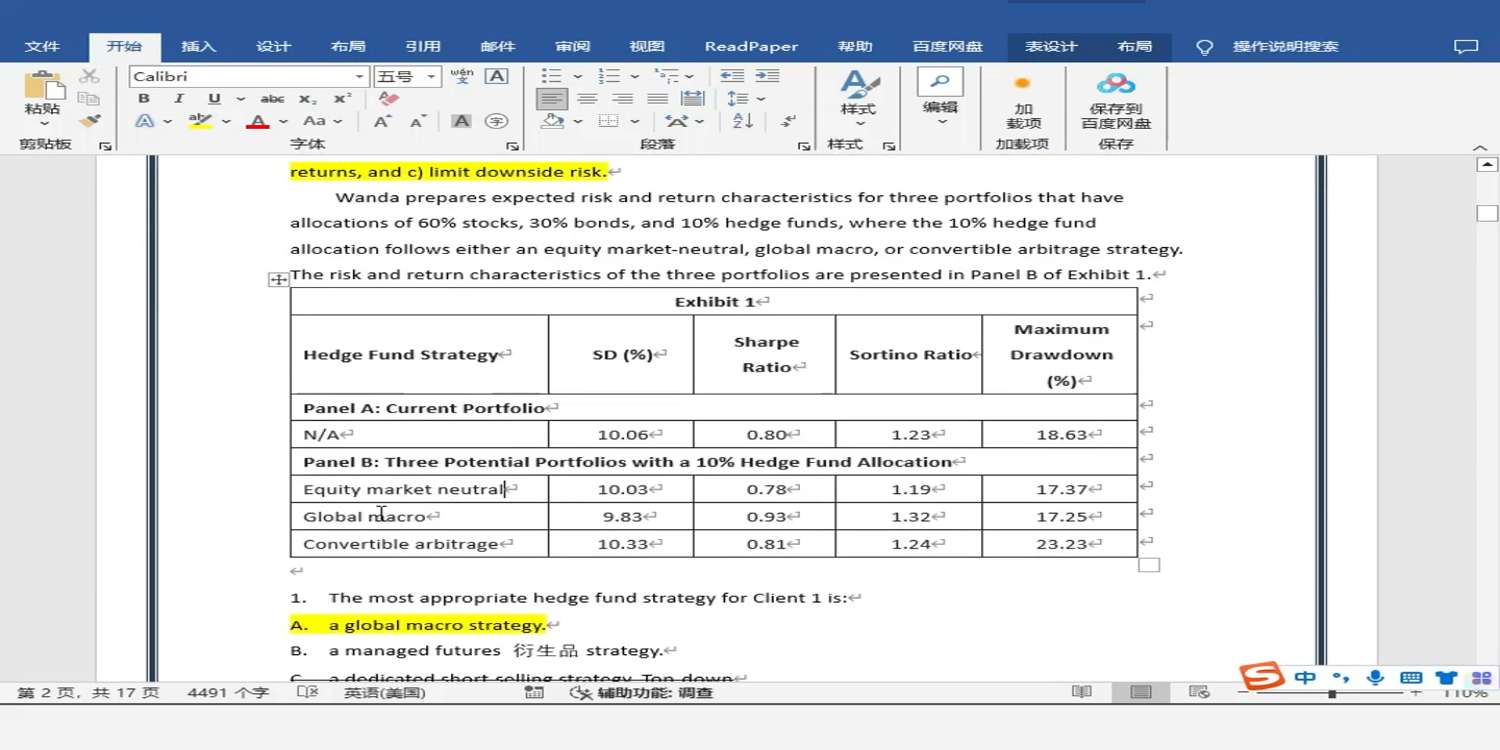Expand the numbered list dropdown arrow
The image size is (1500, 750).
[x=634, y=76]
